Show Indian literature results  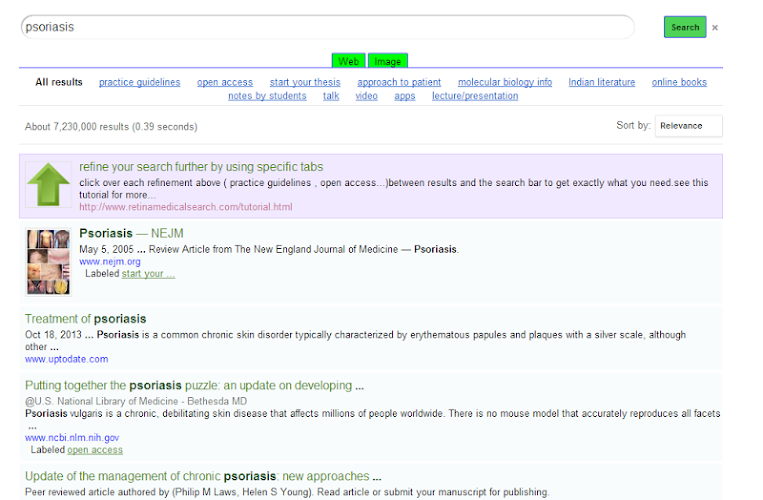[x=602, y=82]
